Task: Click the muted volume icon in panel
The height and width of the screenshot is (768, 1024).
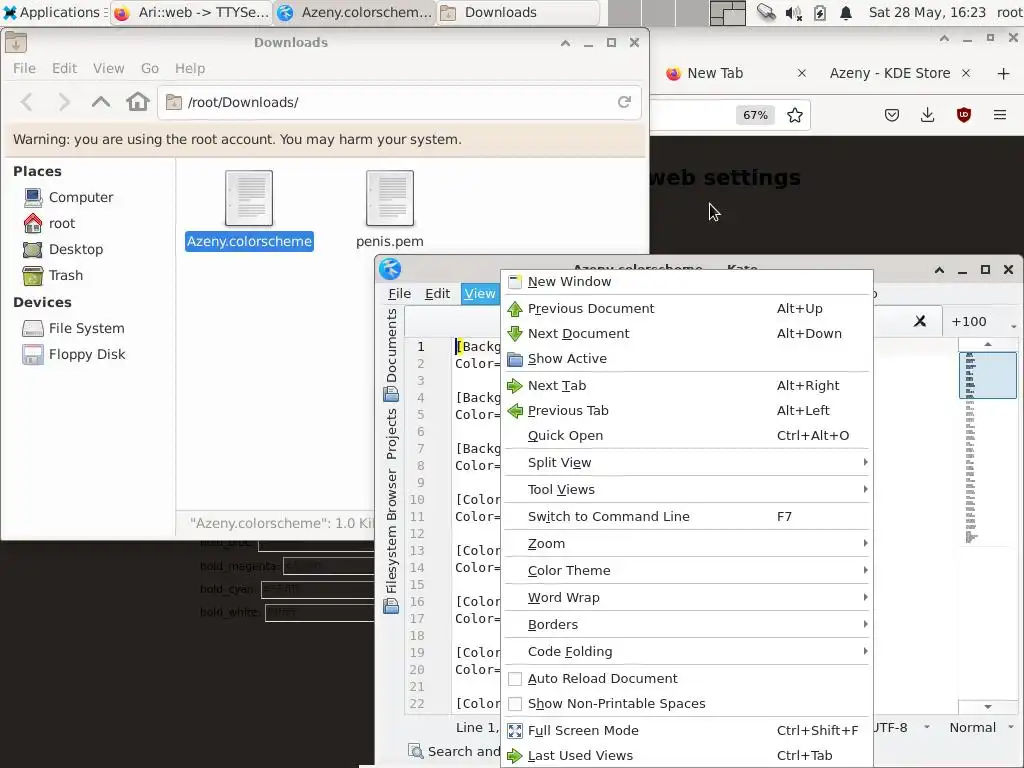Action: (793, 13)
